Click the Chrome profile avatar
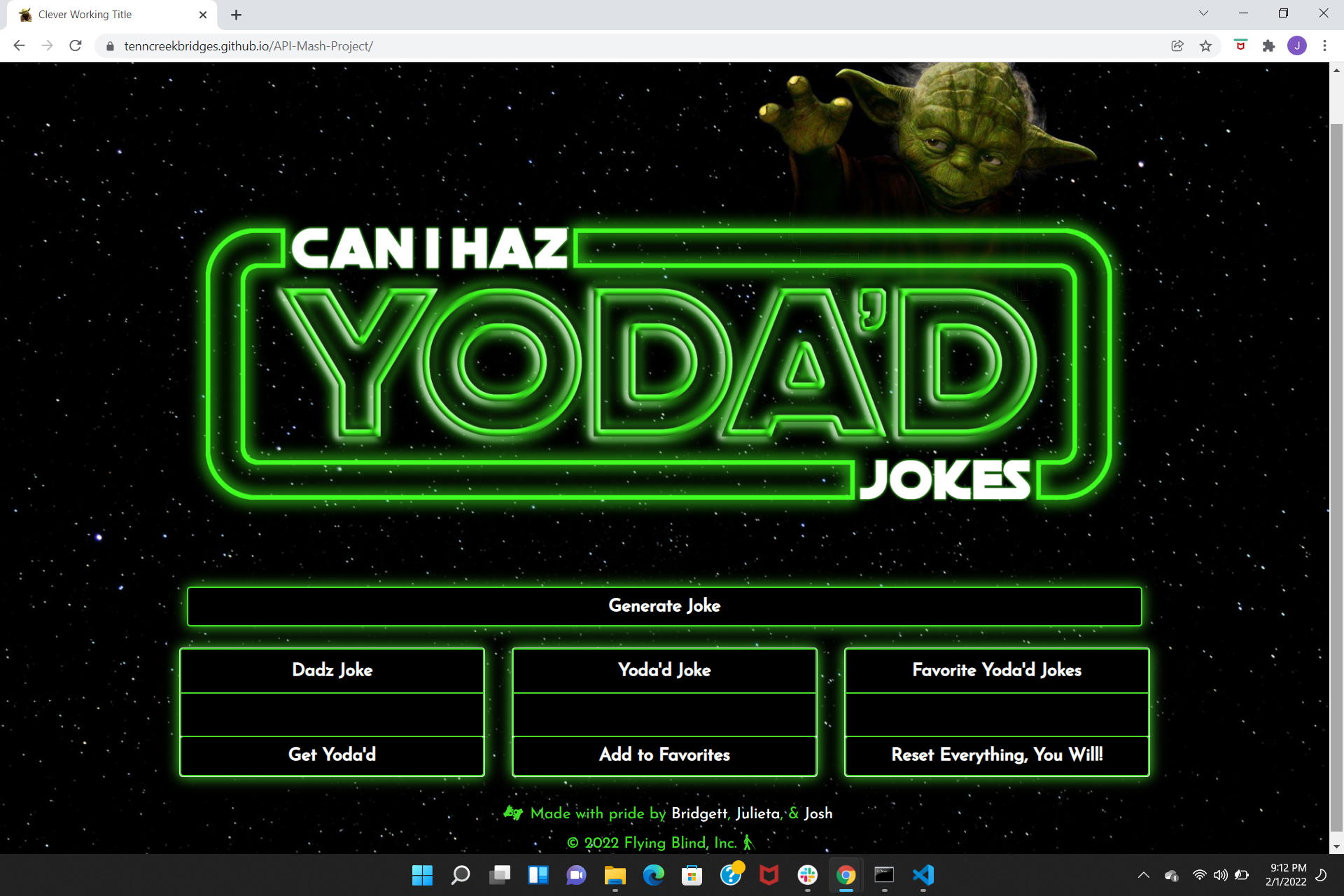This screenshot has width=1344, height=896. (1298, 45)
